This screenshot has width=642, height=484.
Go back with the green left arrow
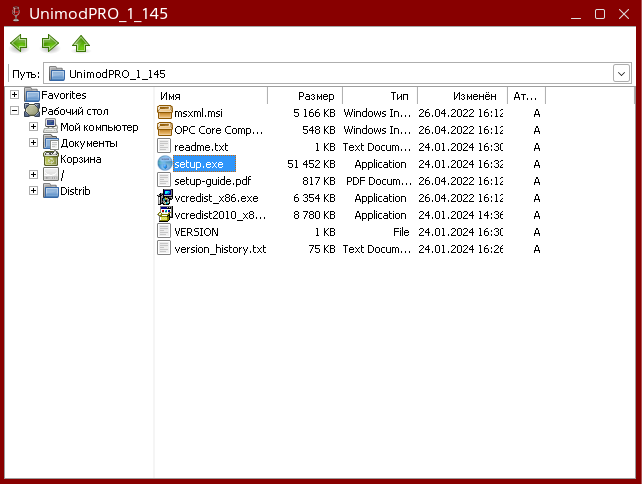pyautogui.click(x=19, y=43)
